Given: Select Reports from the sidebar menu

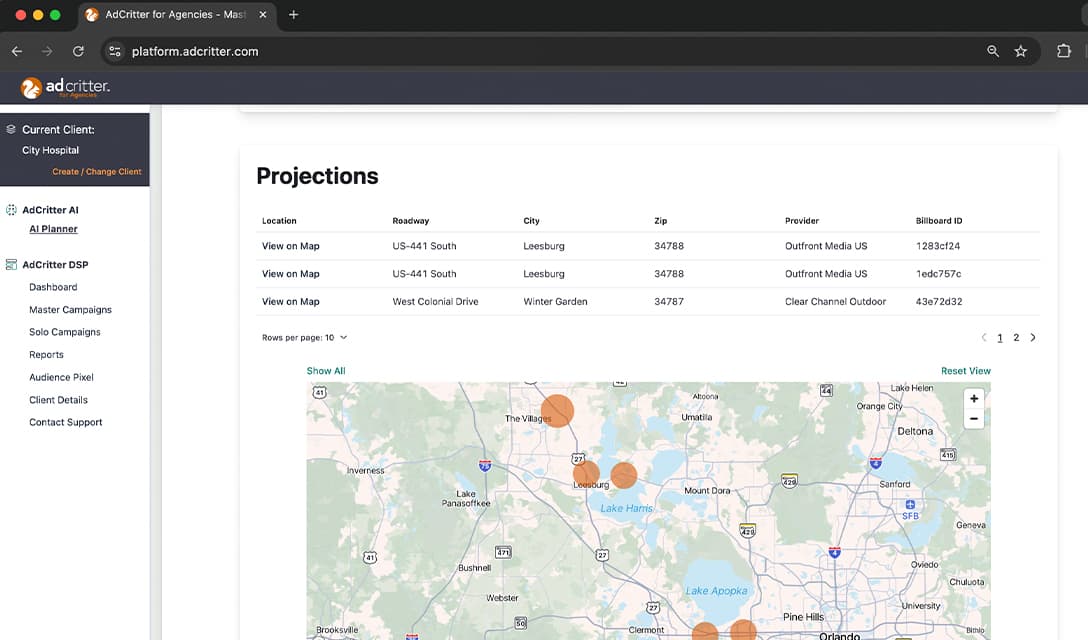Looking at the screenshot, I should [x=46, y=355].
